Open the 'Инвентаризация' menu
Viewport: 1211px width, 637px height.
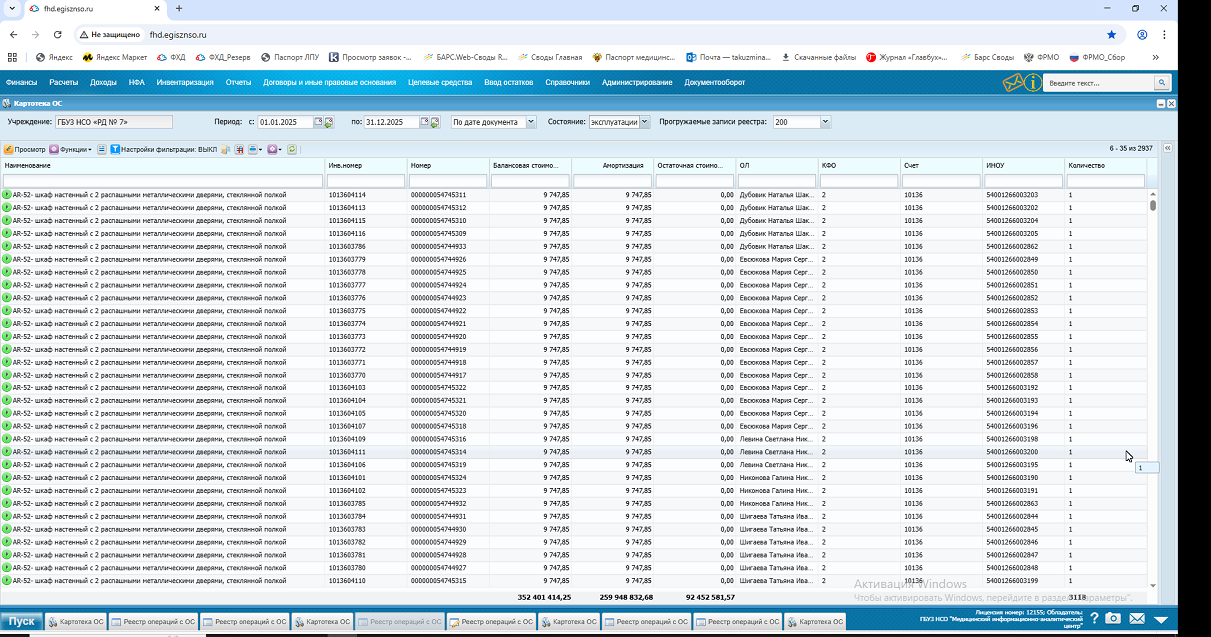(185, 83)
